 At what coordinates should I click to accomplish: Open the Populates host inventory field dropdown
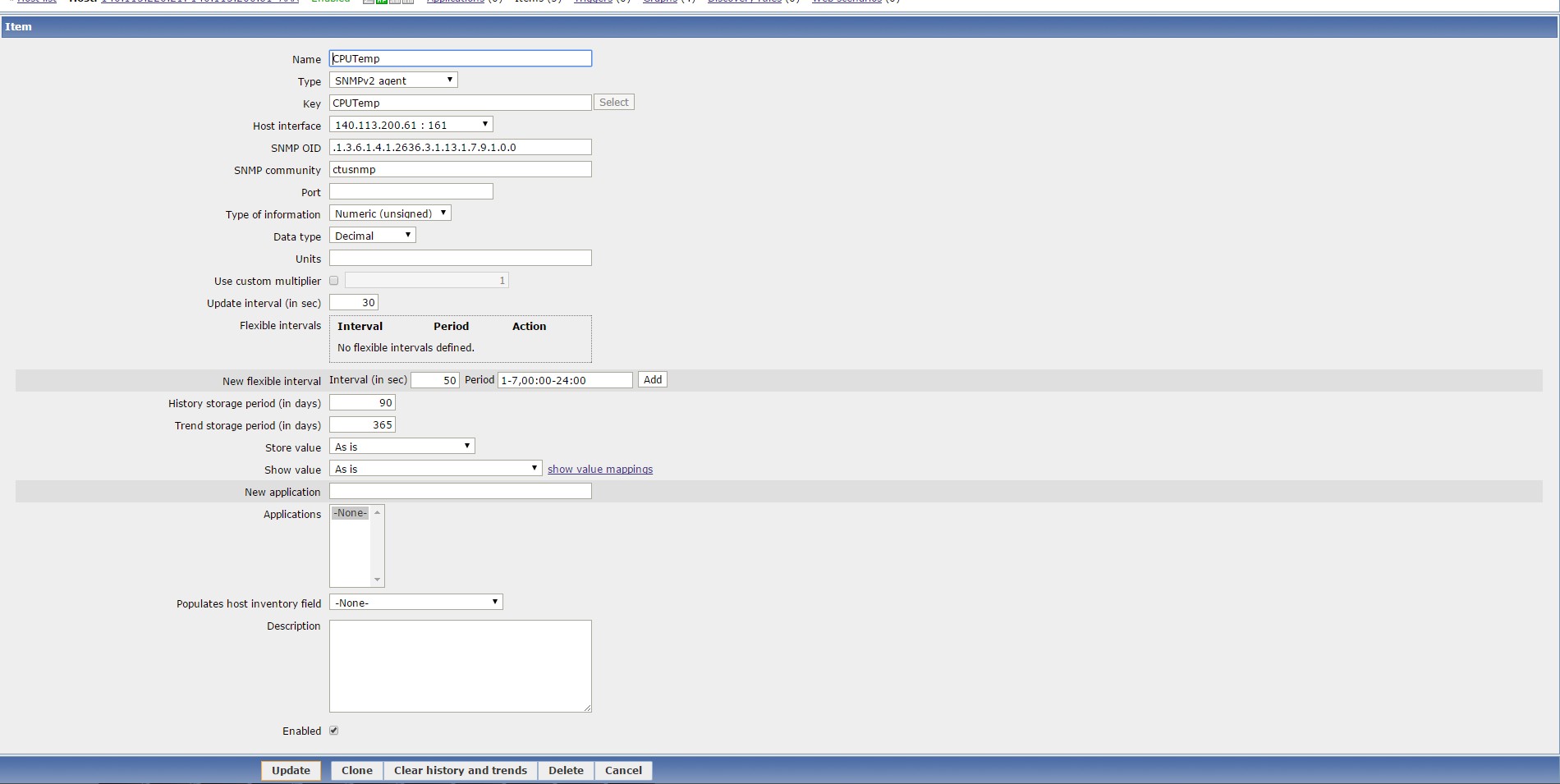point(415,603)
